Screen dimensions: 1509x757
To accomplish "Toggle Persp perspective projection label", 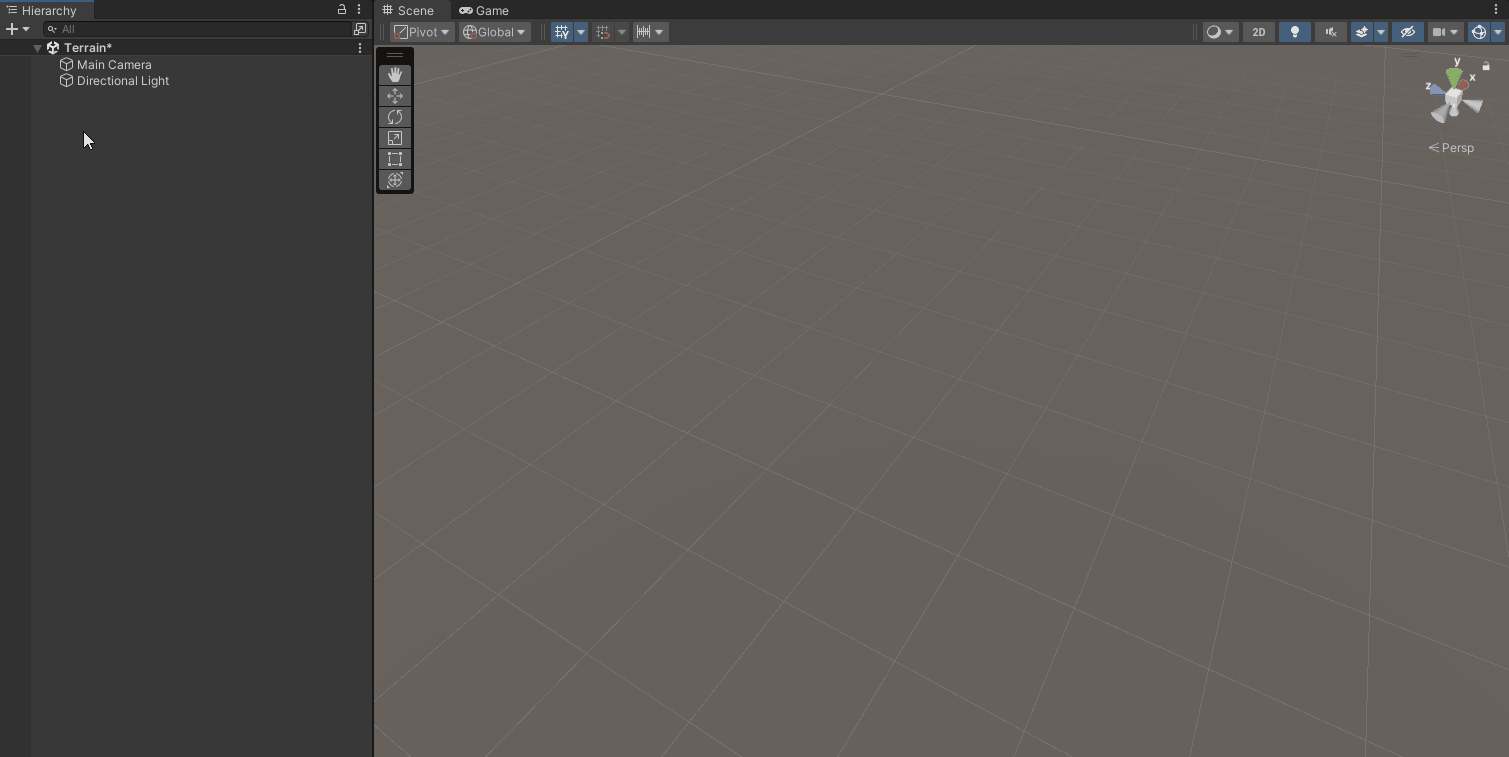I will [x=1451, y=148].
